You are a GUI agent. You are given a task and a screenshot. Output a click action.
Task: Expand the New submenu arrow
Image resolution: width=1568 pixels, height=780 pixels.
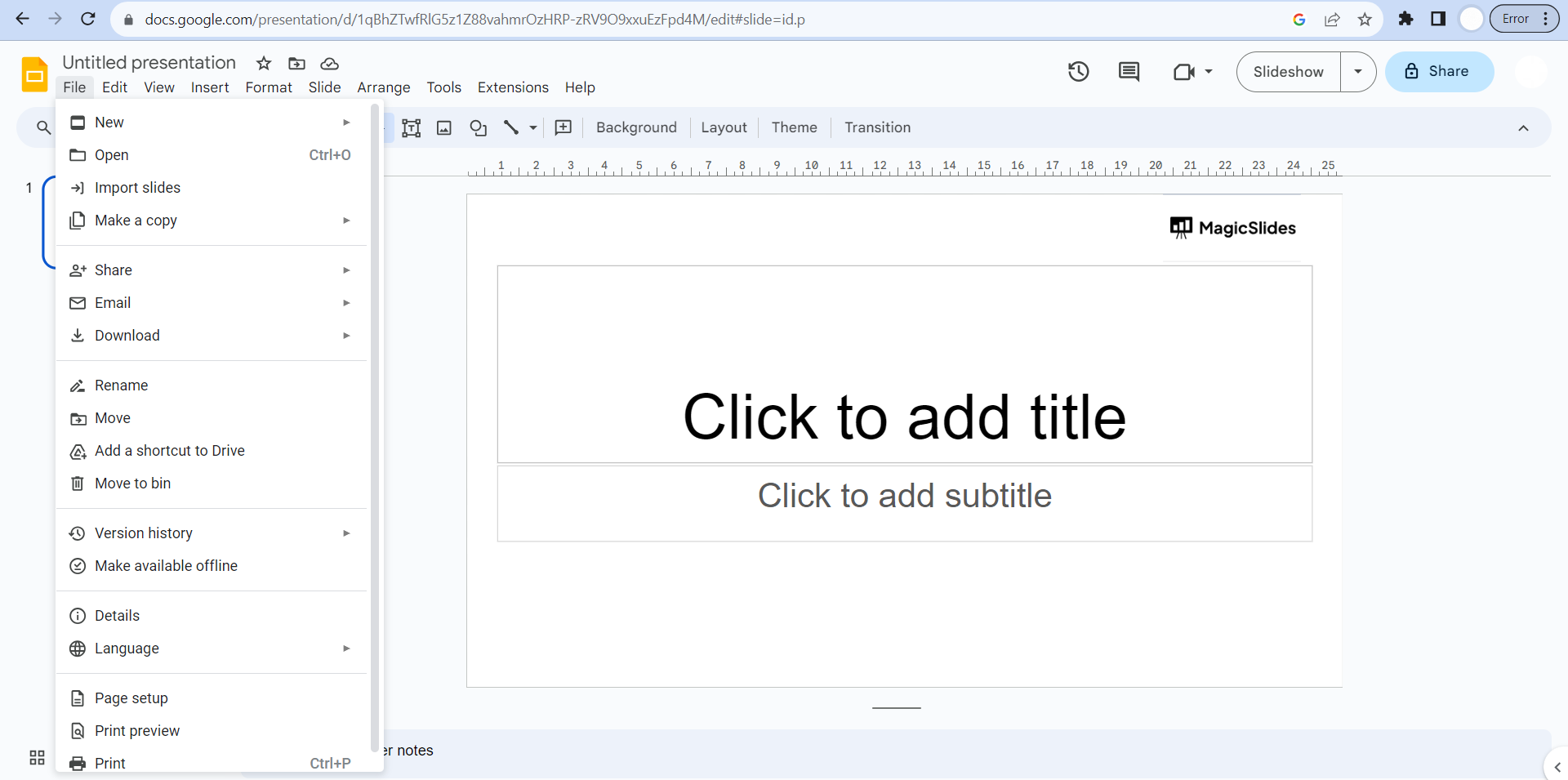click(346, 123)
